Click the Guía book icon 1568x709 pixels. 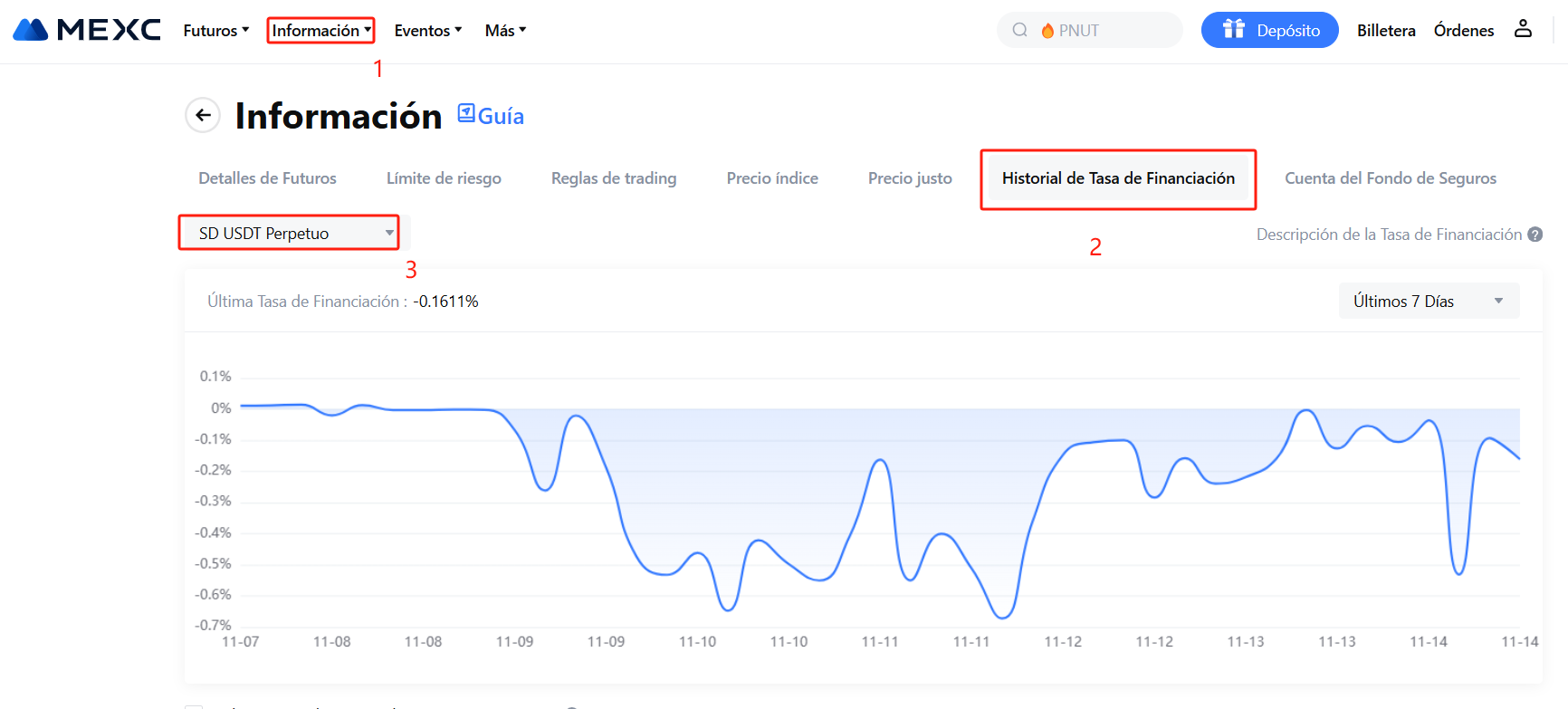point(466,113)
